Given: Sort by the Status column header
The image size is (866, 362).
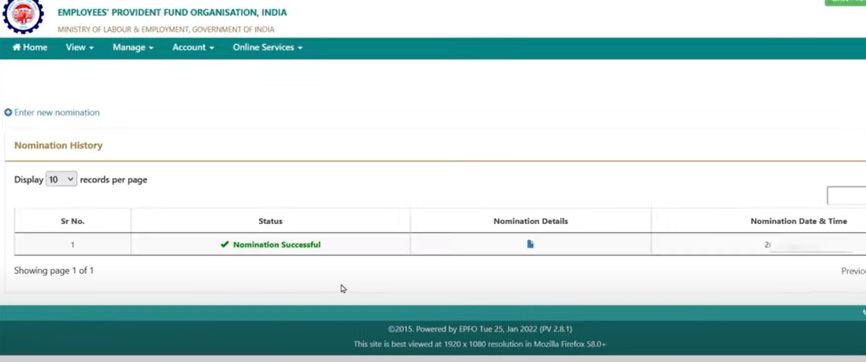Looking at the screenshot, I should click(270, 221).
